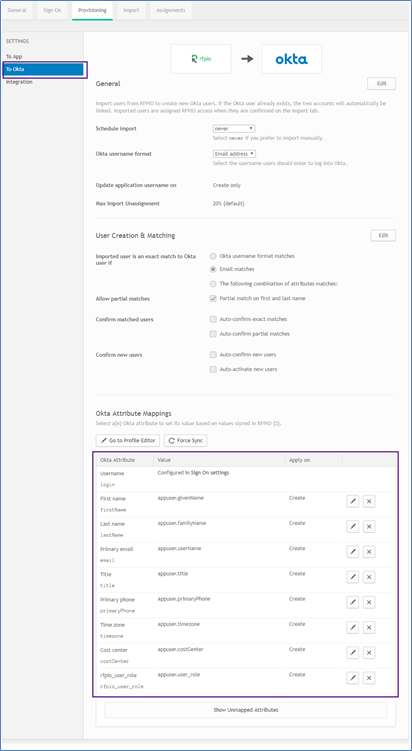Open the Import tab

coord(131,11)
